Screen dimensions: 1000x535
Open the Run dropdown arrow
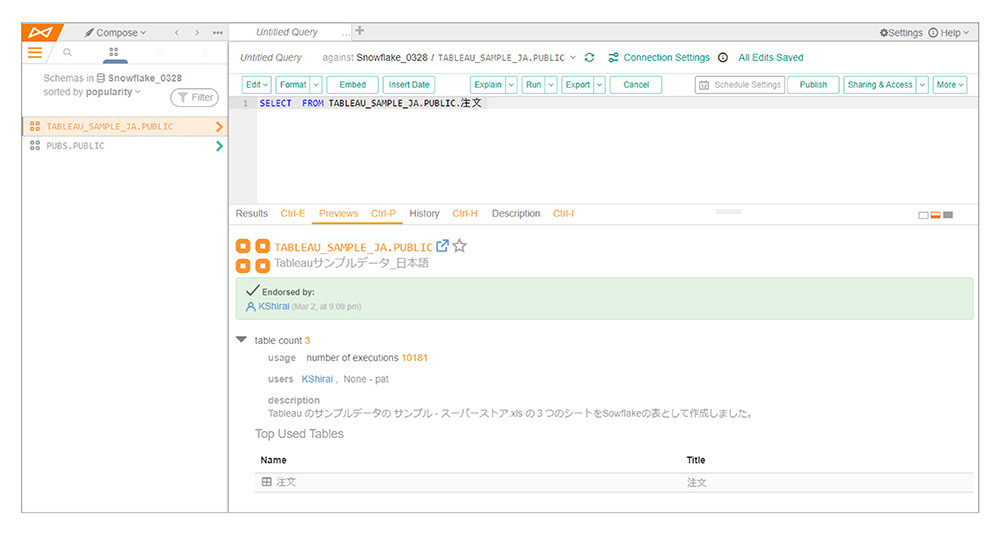[553, 85]
